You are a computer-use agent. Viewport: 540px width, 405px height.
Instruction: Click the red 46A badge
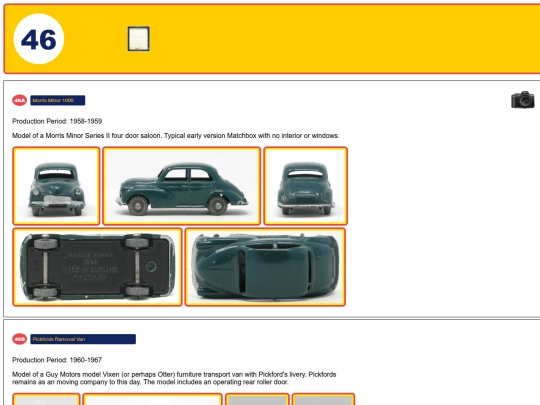tap(20, 100)
